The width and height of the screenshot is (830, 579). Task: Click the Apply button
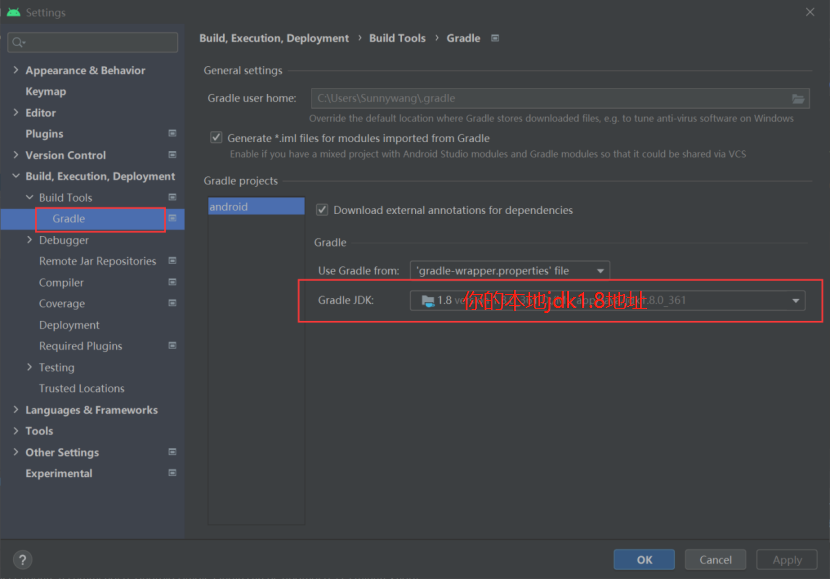786,559
